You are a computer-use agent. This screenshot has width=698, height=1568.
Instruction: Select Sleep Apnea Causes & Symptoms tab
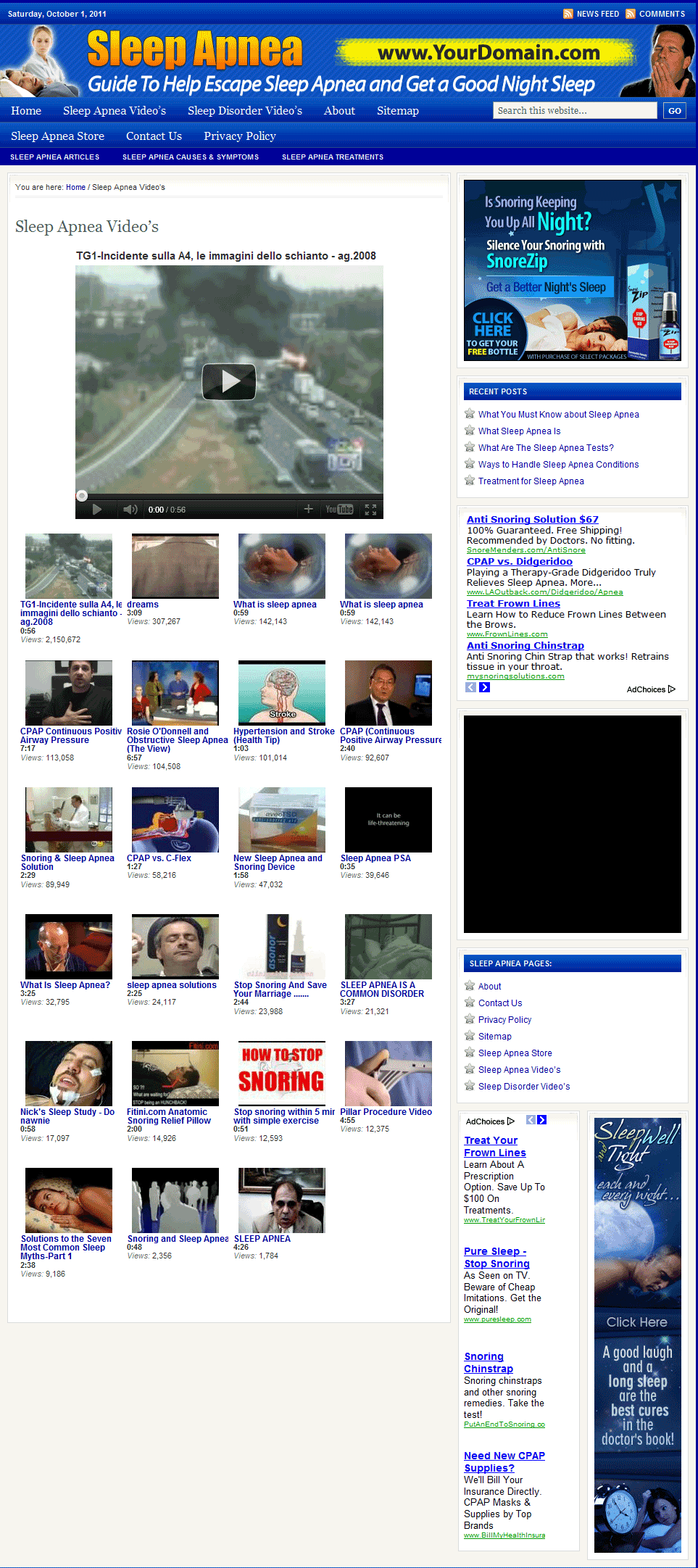[x=191, y=157]
